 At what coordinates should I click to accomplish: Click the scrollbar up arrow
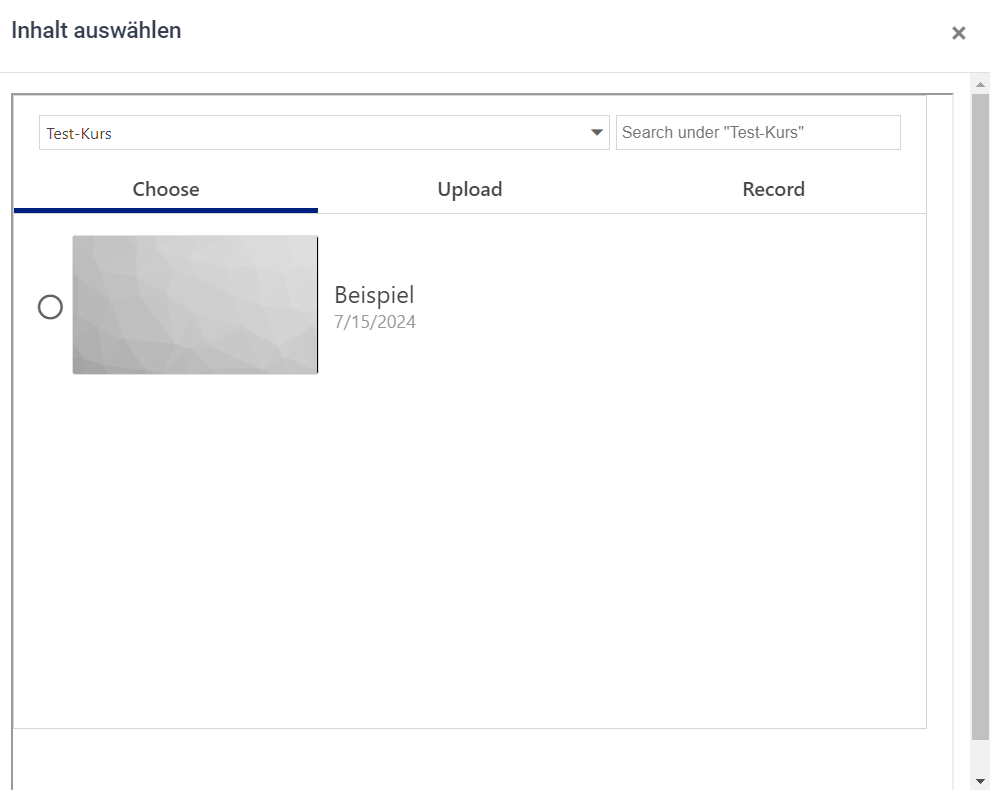click(x=980, y=85)
